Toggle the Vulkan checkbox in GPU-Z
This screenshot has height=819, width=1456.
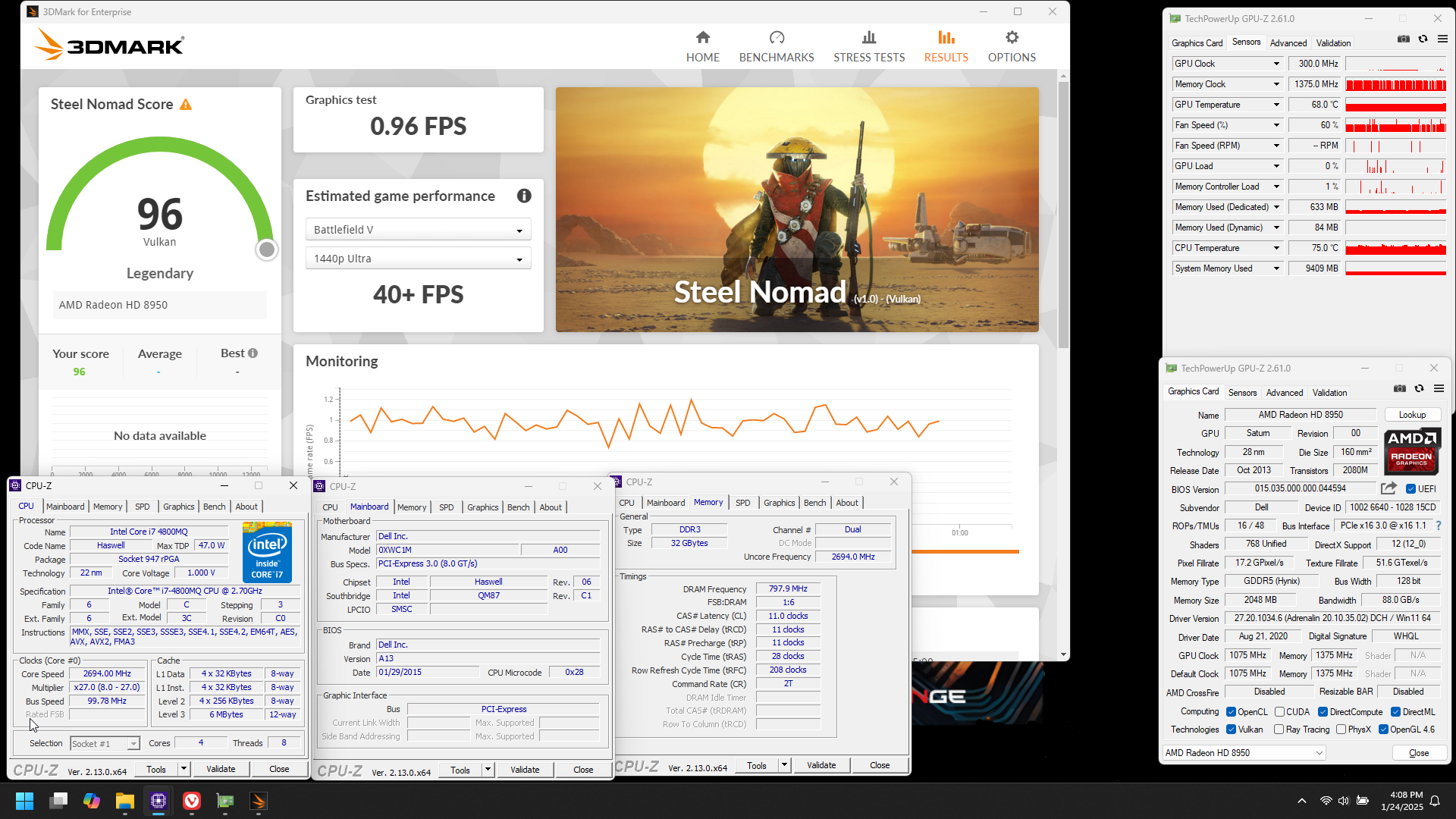click(x=1232, y=730)
